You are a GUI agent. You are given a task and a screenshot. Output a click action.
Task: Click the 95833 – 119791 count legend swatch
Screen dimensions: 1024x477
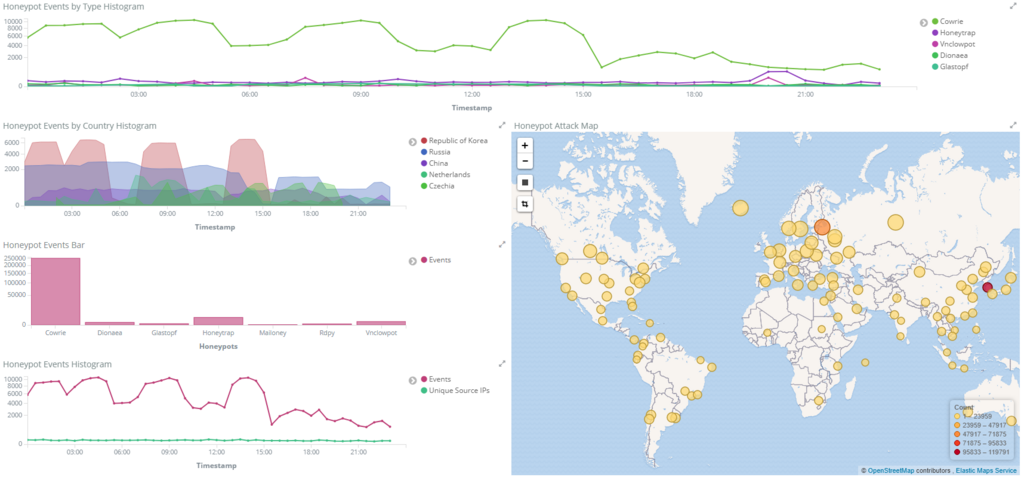point(957,452)
